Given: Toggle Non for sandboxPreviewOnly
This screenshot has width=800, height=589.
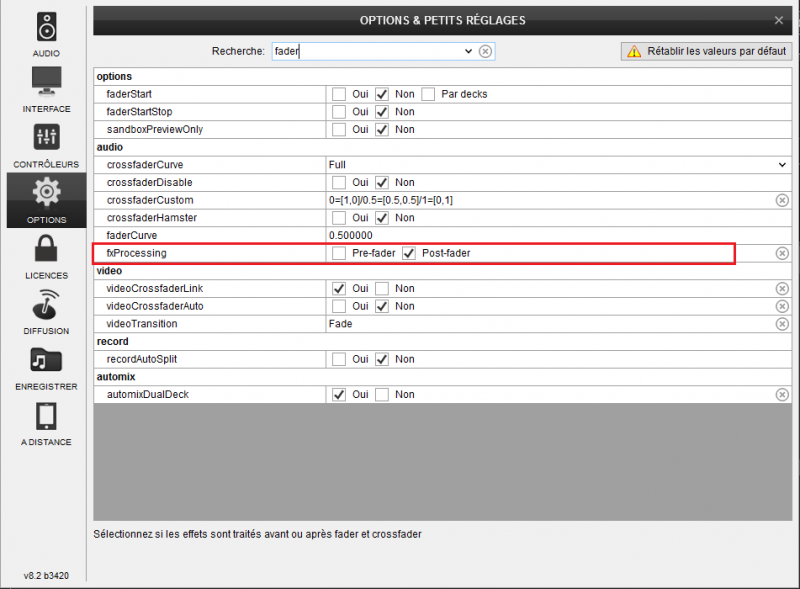Looking at the screenshot, I should [382, 130].
